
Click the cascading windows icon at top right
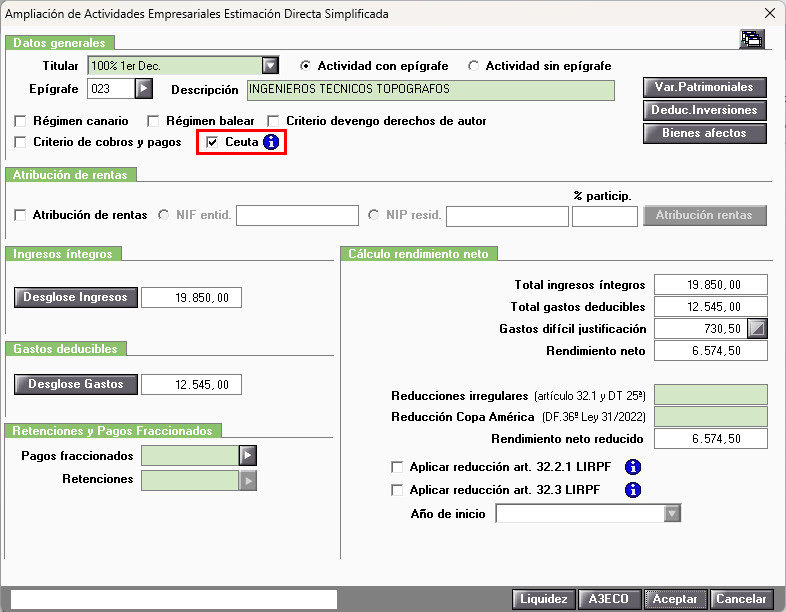[x=752, y=39]
